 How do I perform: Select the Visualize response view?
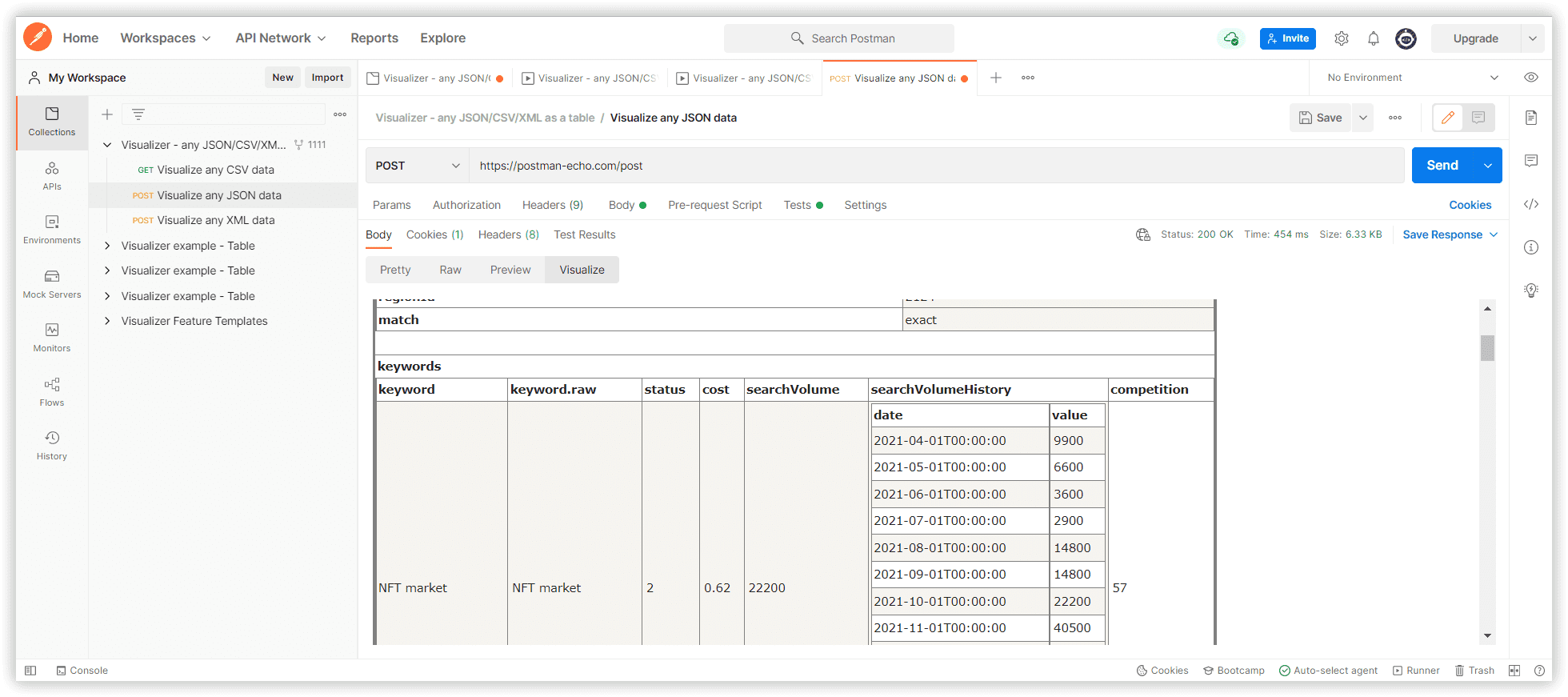click(x=582, y=270)
